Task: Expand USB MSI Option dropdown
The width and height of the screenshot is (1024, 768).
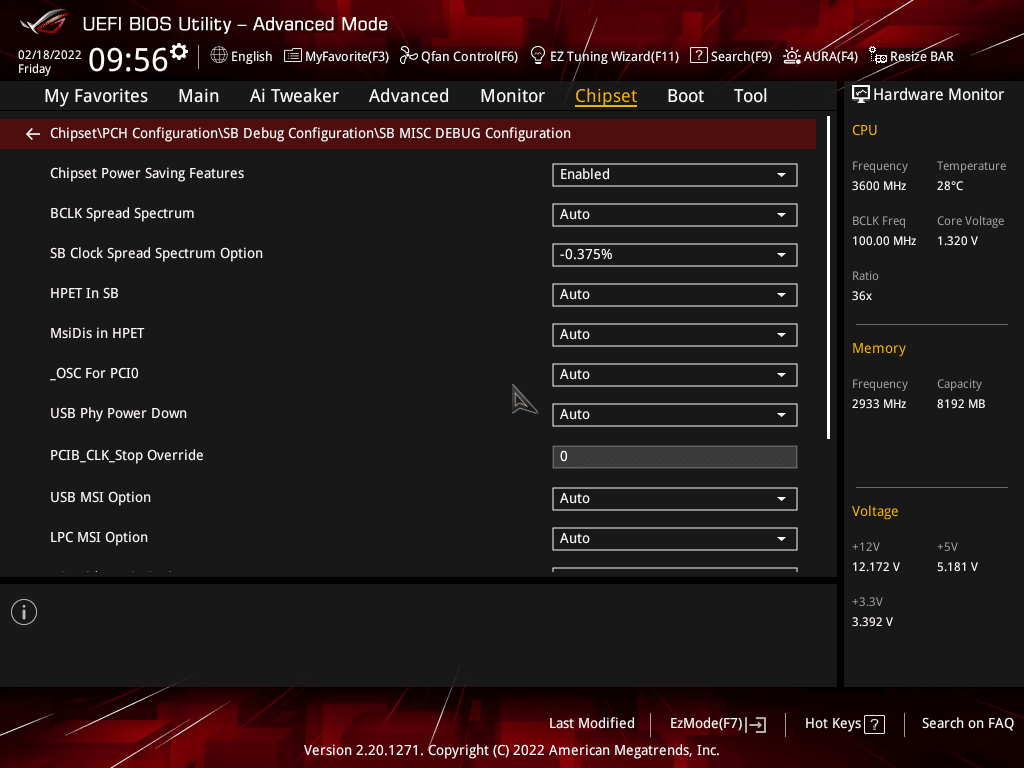Action: [x=675, y=498]
